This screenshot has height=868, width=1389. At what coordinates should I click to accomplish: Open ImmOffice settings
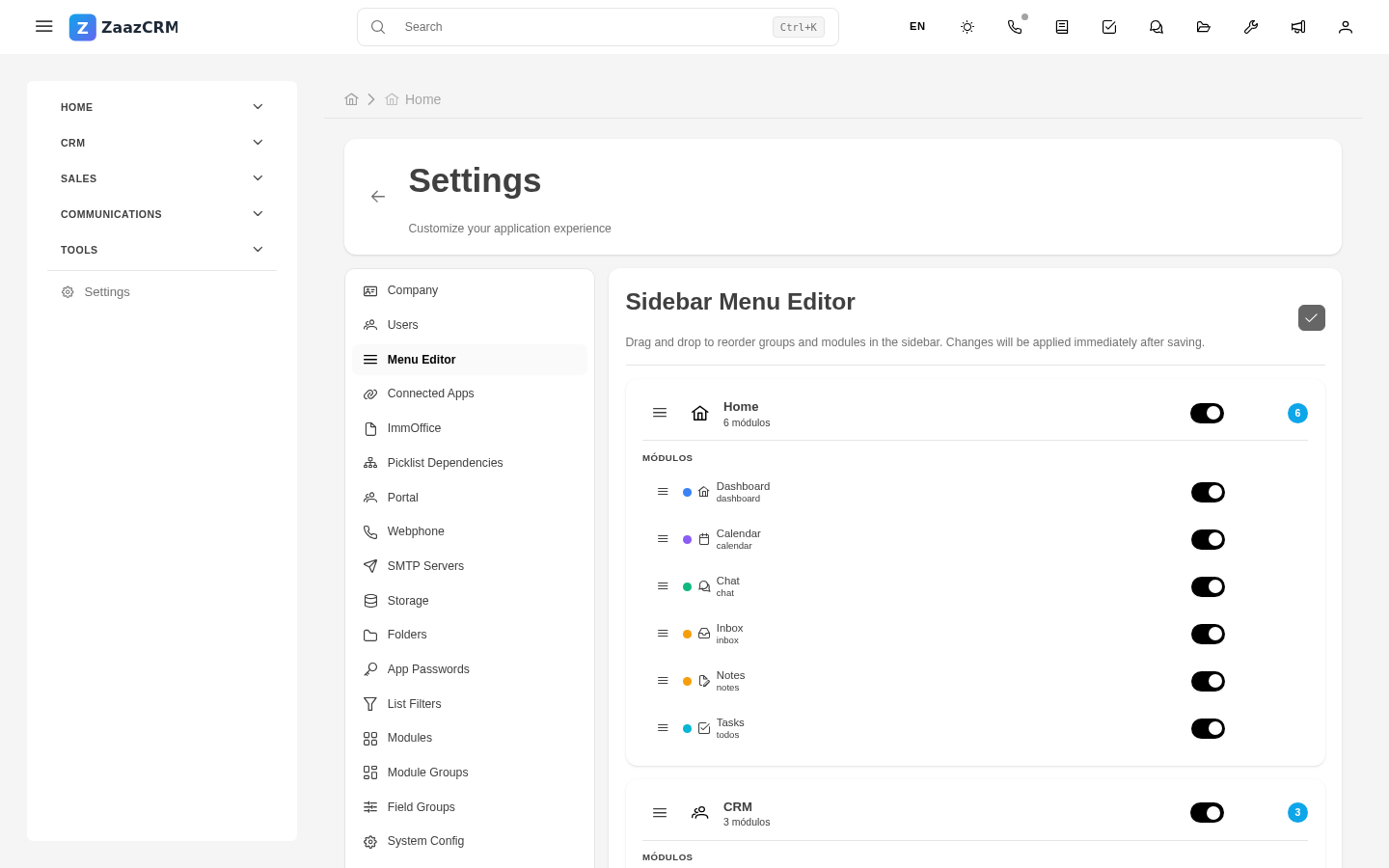(x=470, y=428)
